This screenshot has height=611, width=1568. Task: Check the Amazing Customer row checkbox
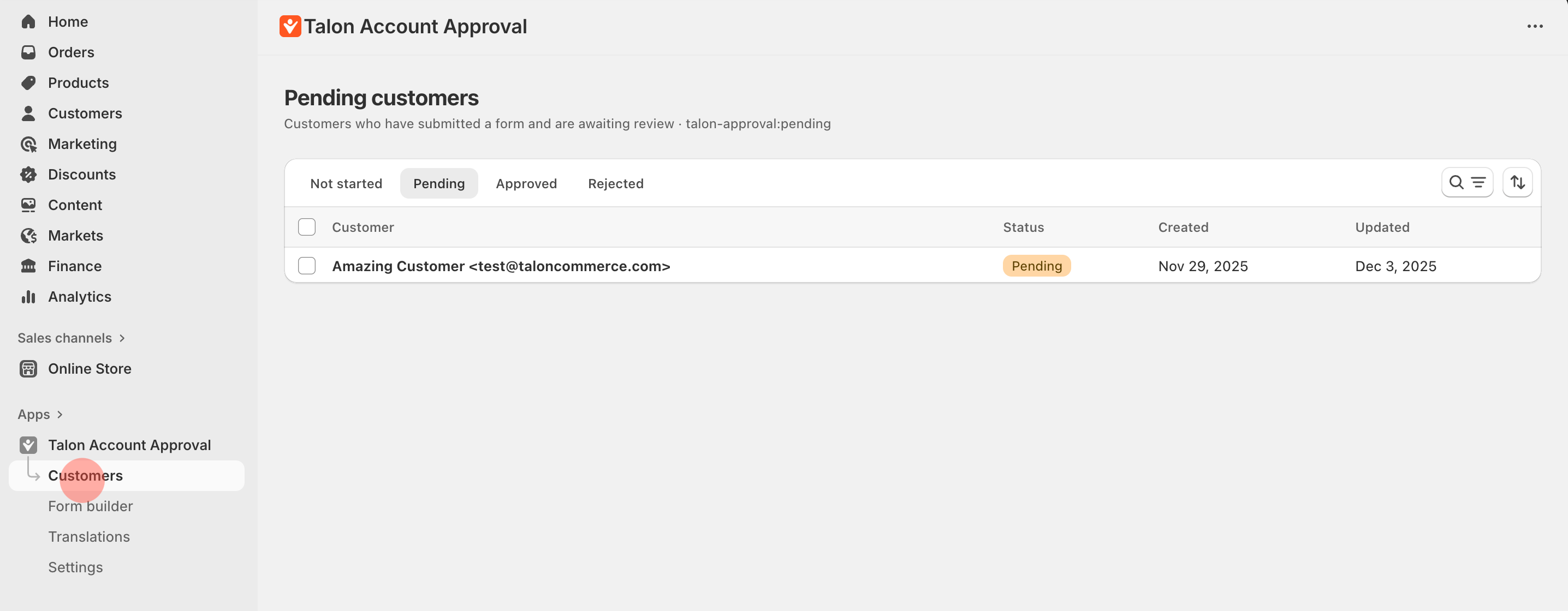point(307,266)
